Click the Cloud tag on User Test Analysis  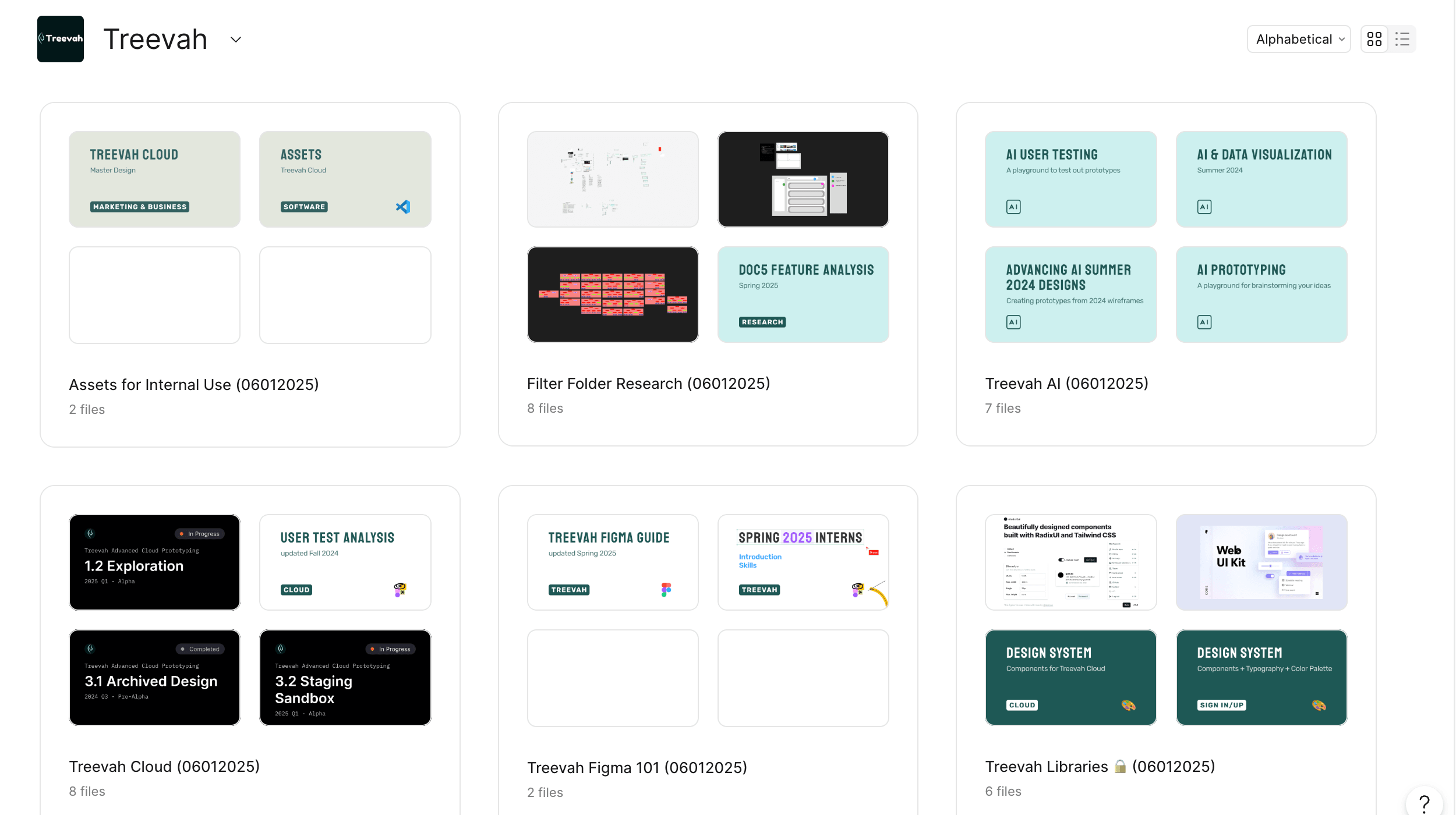point(296,590)
